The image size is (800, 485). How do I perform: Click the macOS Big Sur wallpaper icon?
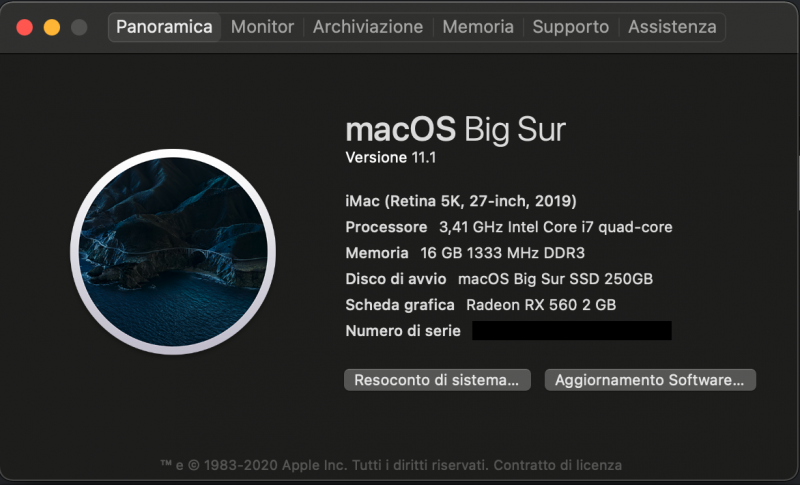click(x=173, y=251)
